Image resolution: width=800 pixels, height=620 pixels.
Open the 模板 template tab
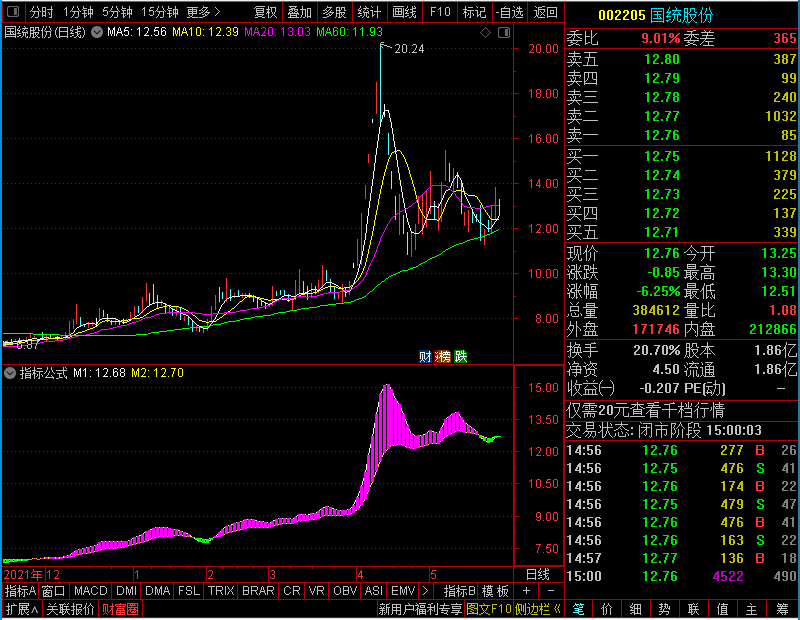click(x=495, y=591)
